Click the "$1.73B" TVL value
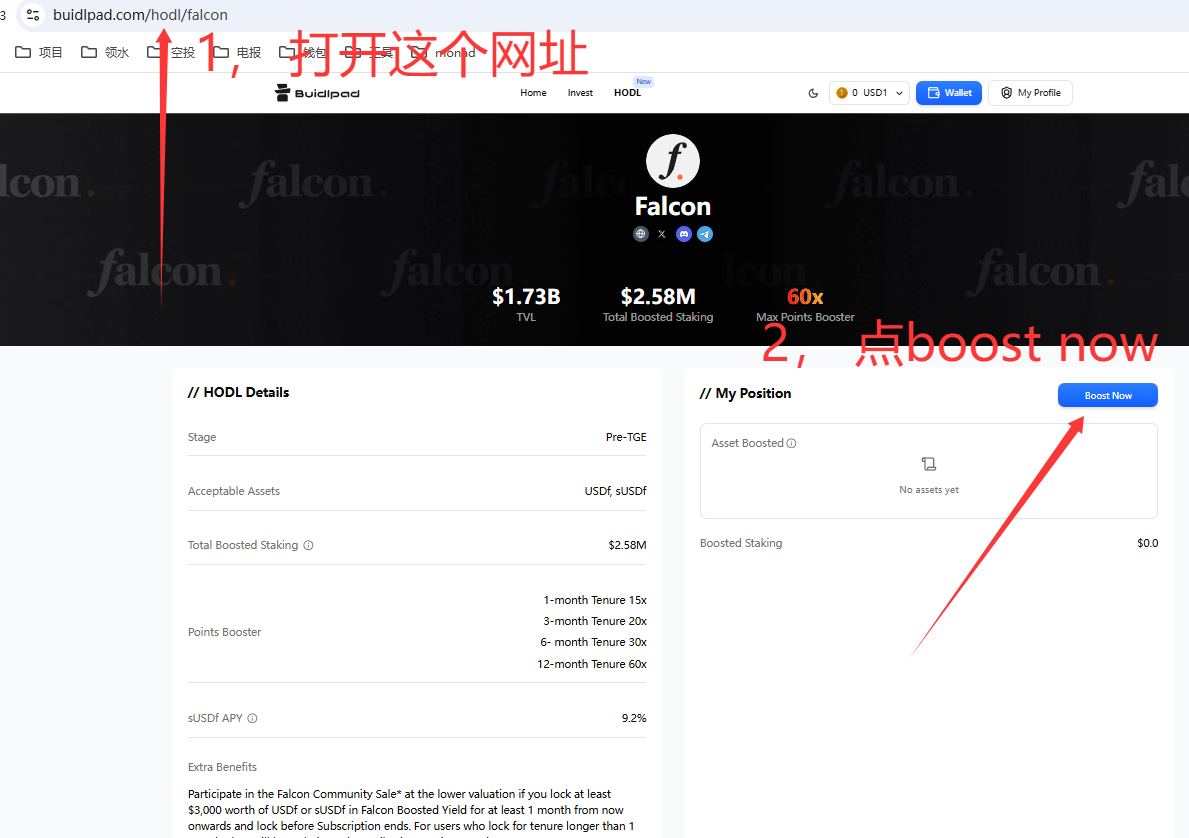 [x=526, y=297]
